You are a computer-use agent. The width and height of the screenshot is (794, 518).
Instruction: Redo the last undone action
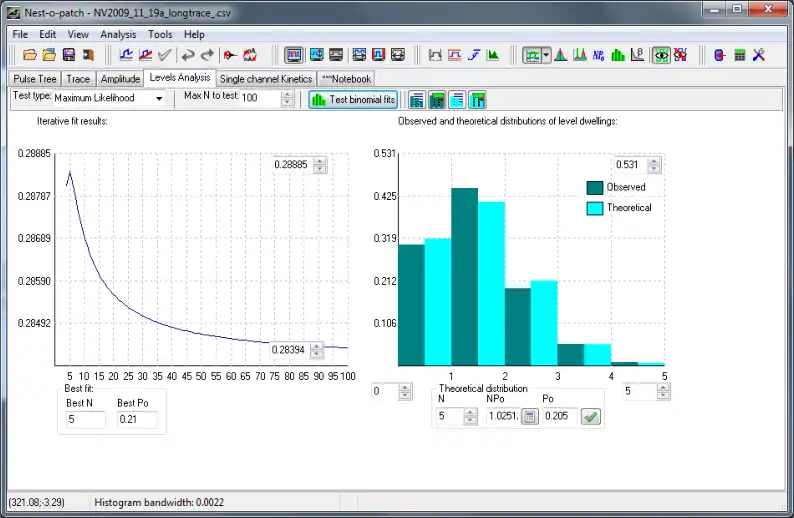208,55
